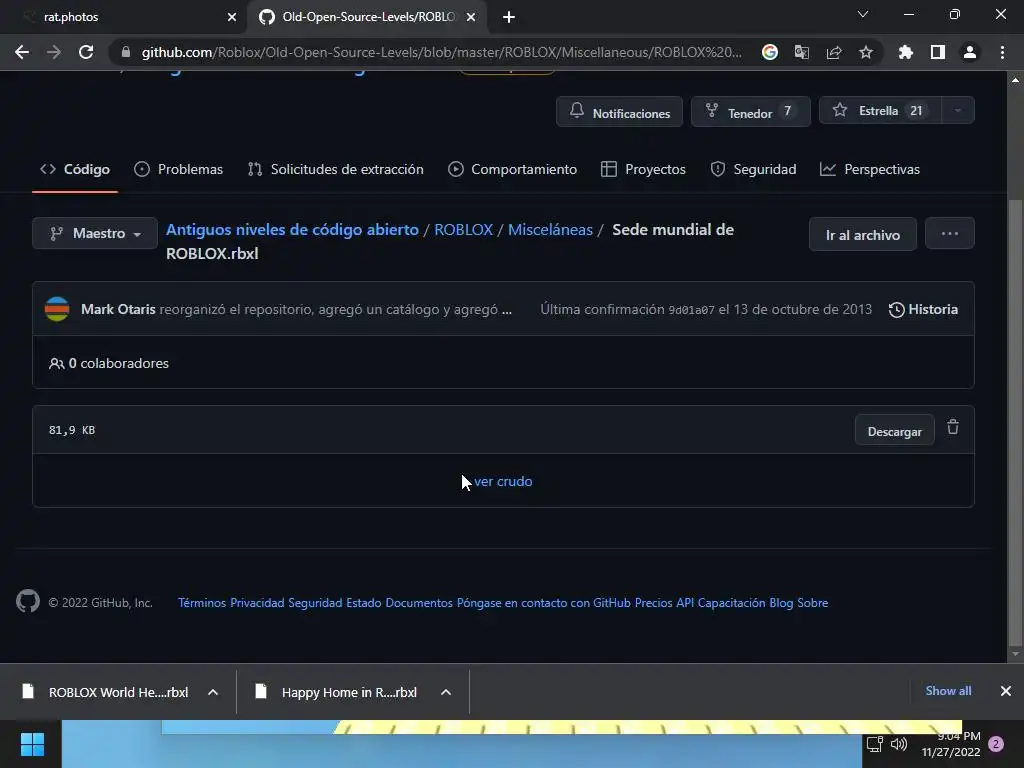Open the extensions puzzle icon
The image size is (1024, 768).
click(x=905, y=52)
